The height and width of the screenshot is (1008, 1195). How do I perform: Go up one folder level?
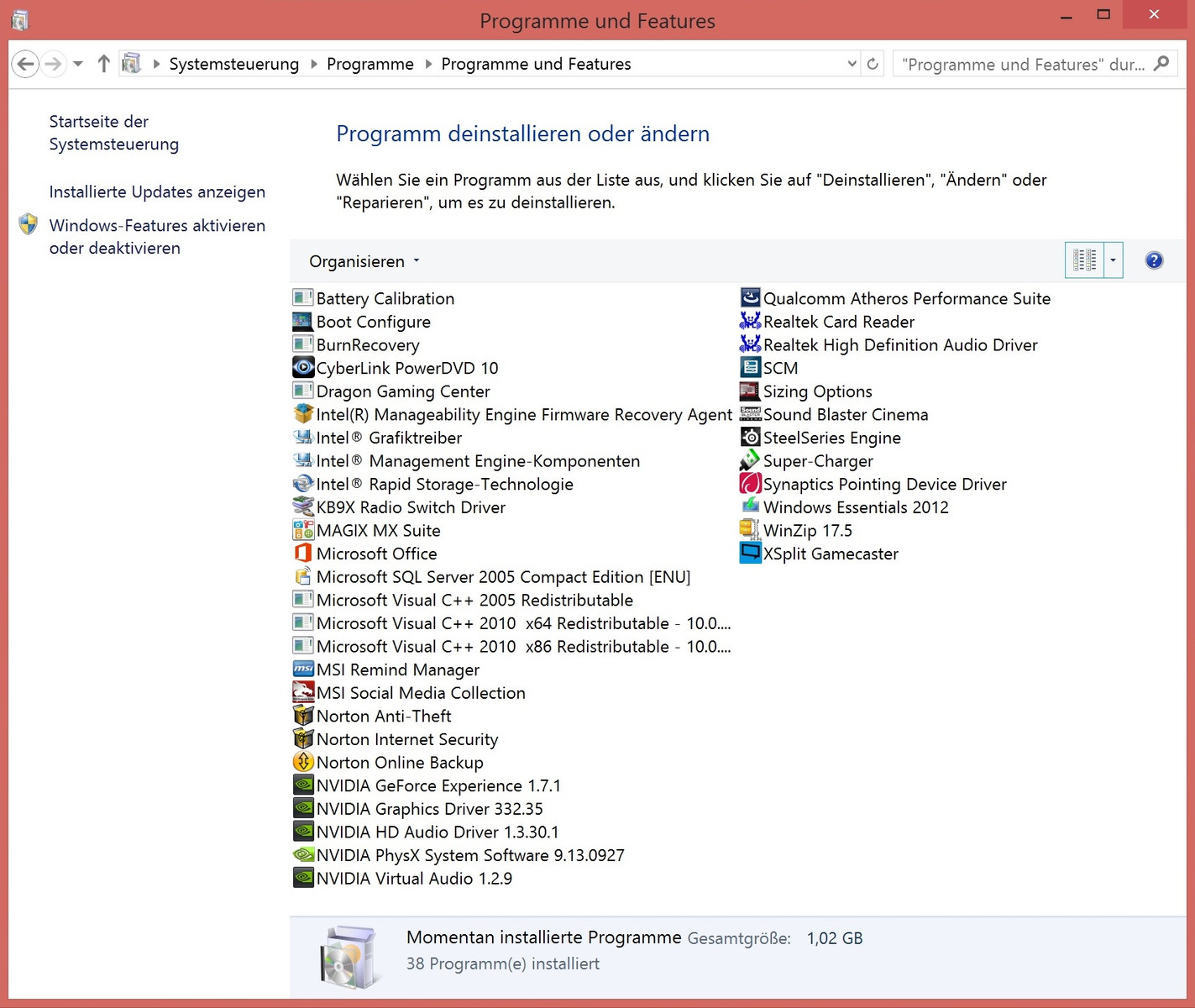(x=104, y=64)
